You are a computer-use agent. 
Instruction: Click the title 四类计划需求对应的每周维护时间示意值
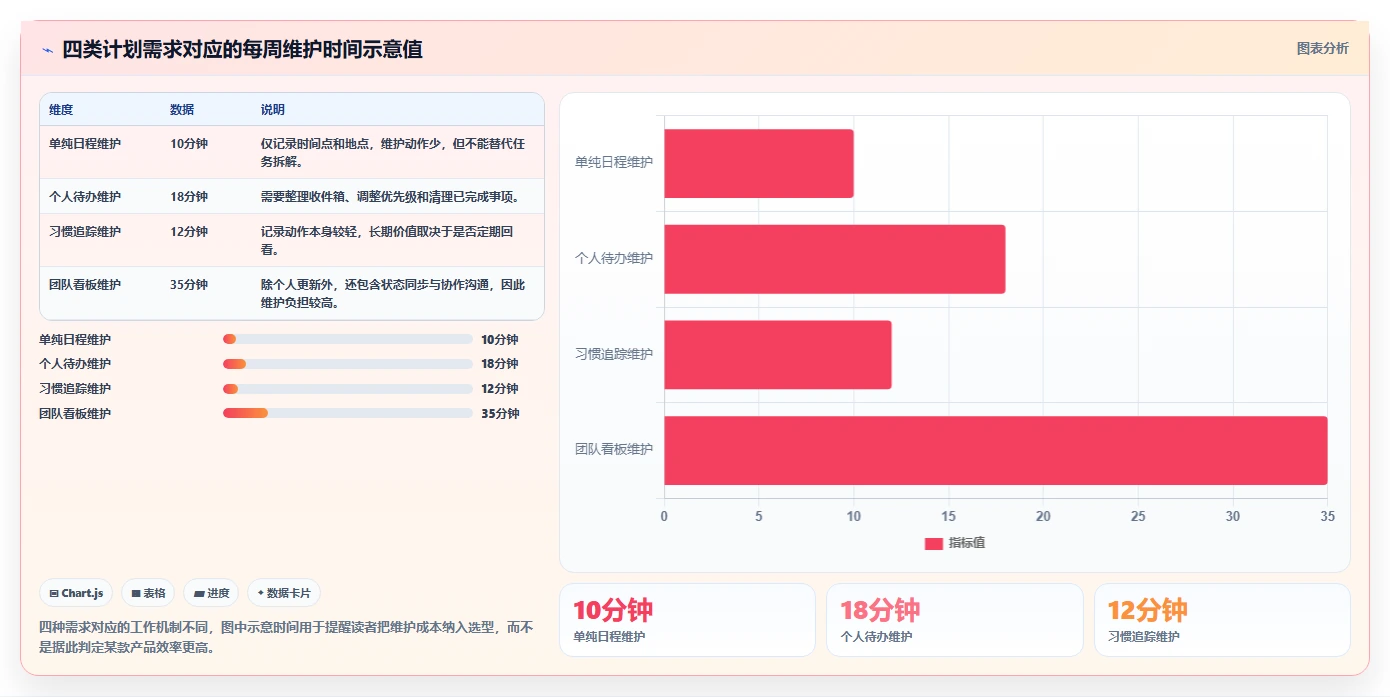tap(242, 50)
